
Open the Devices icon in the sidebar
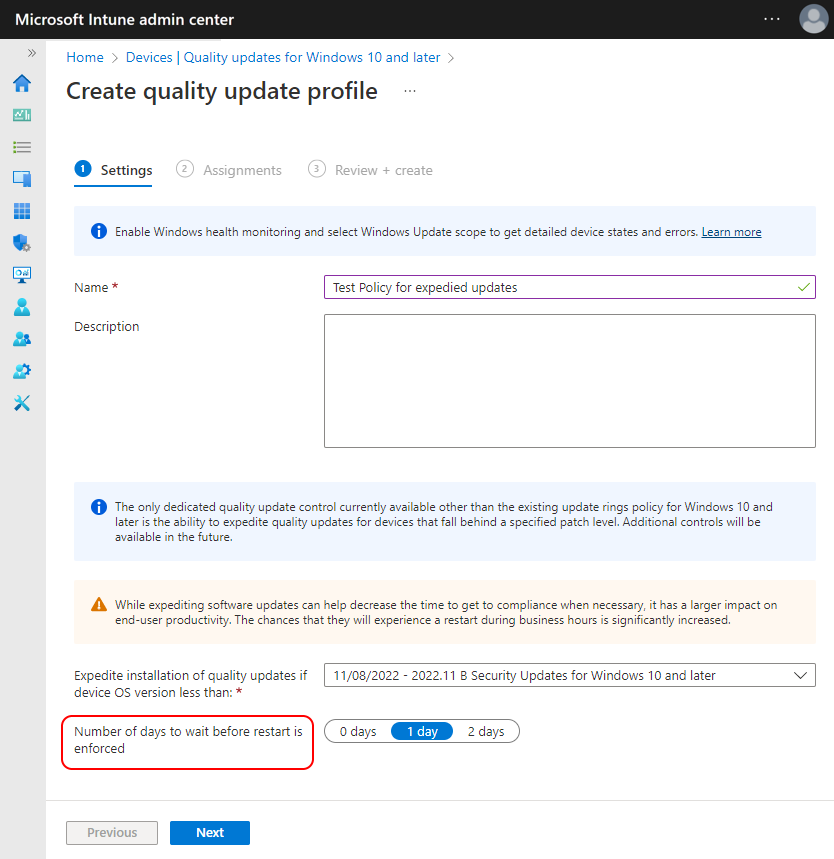click(22, 179)
